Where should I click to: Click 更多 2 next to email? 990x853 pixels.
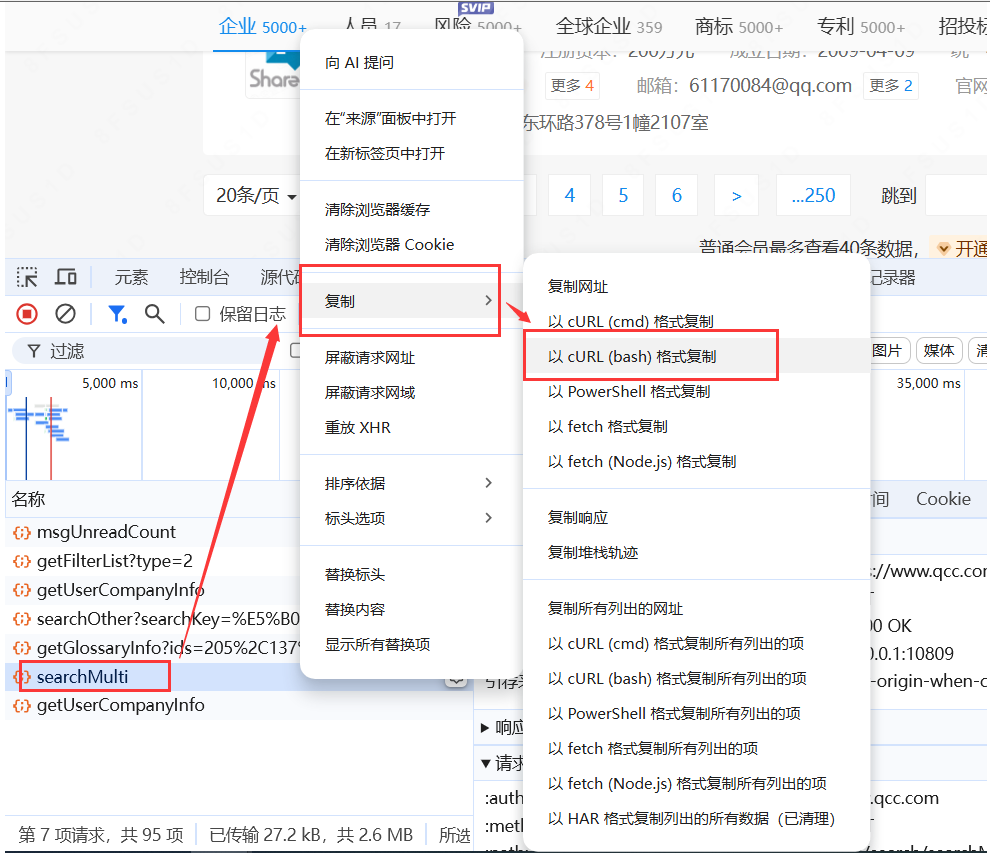coord(891,86)
